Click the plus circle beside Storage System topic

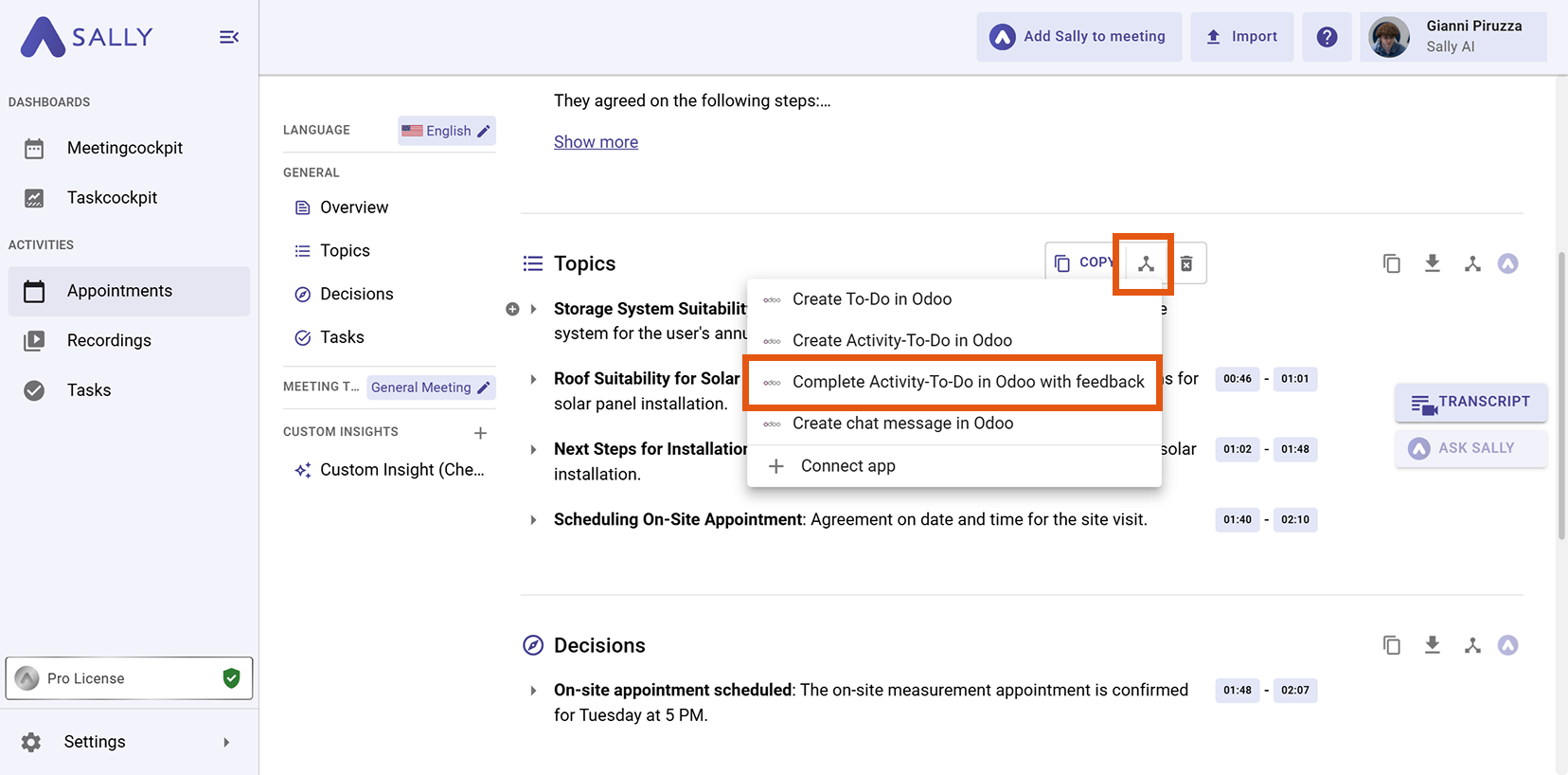[512, 309]
